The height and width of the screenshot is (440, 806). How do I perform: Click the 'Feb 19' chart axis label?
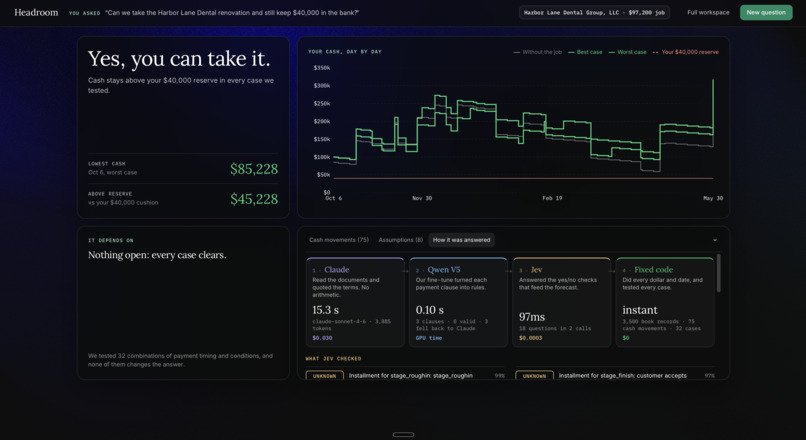(x=552, y=198)
